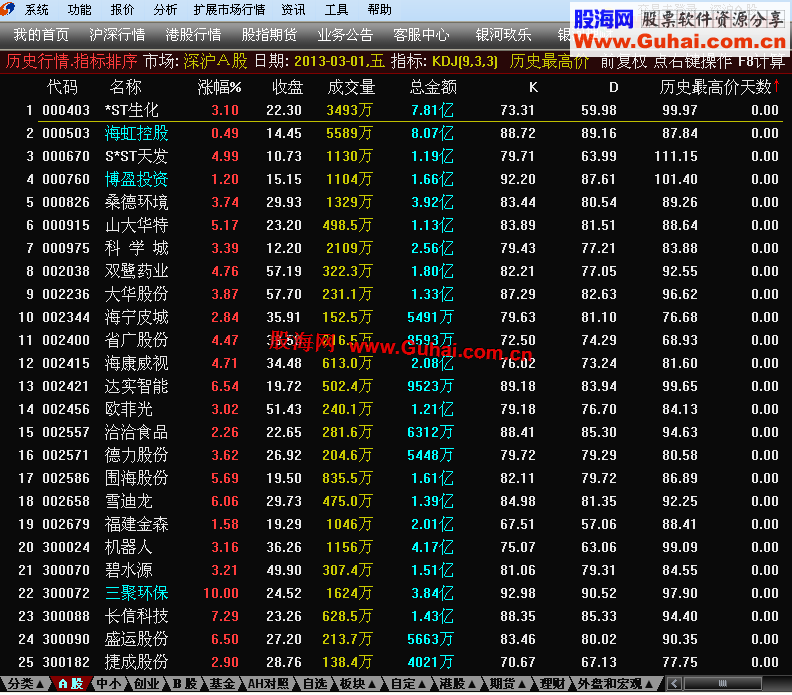Sort by 总金额 column header

click(x=433, y=87)
